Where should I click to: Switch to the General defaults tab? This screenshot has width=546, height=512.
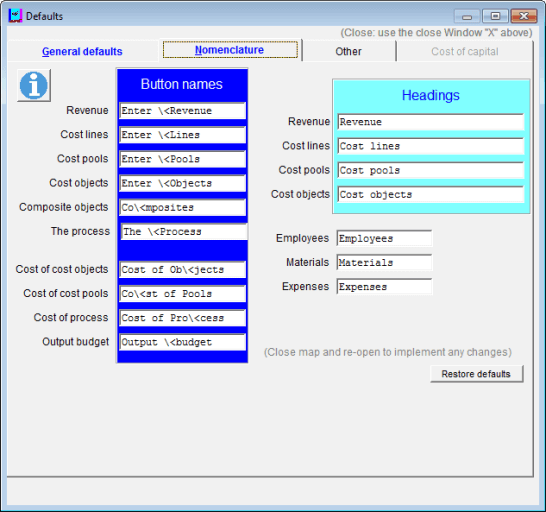click(82, 52)
